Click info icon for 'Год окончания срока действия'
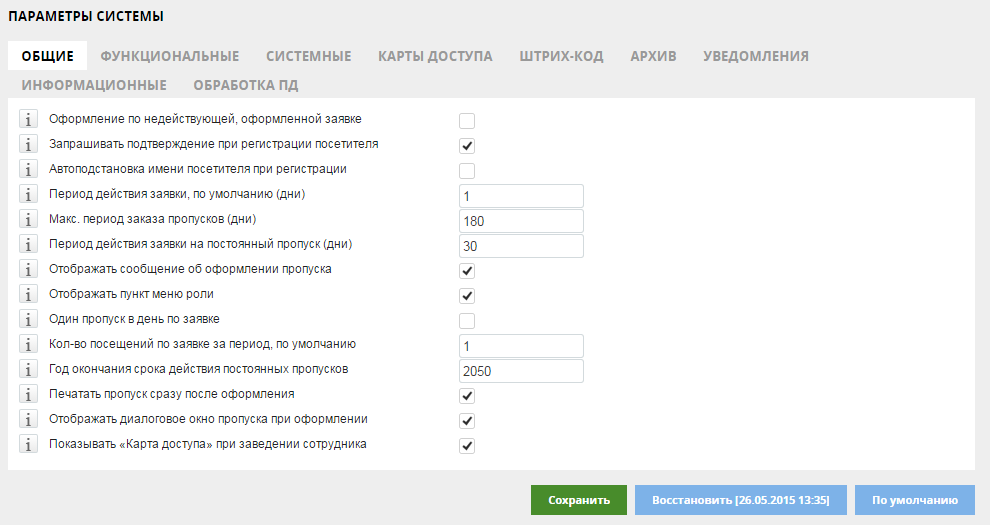The width and height of the screenshot is (990, 525). click(28, 369)
